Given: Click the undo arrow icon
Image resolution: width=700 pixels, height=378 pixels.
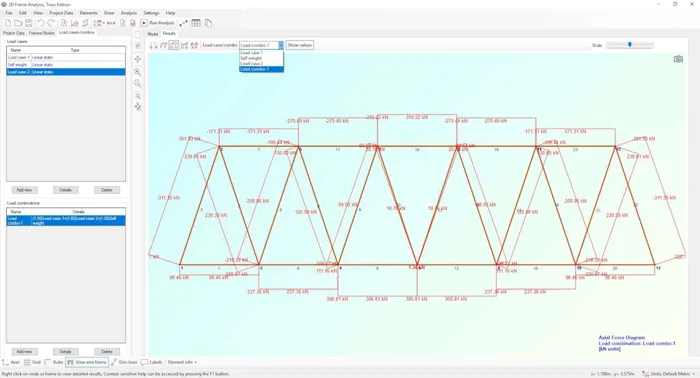Looking at the screenshot, I should (x=41, y=23).
